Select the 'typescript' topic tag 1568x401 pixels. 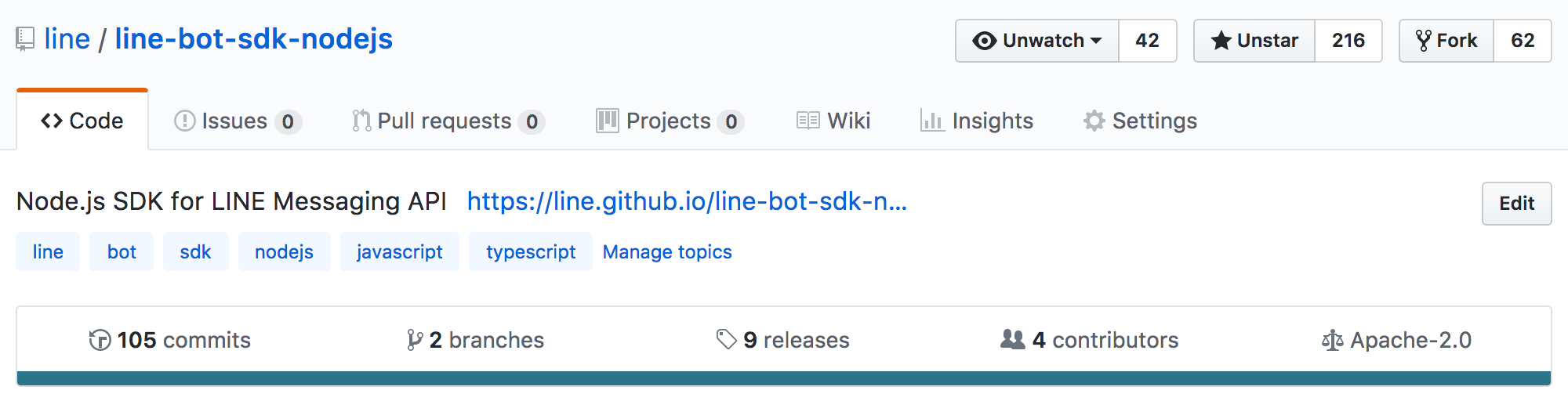[x=531, y=251]
